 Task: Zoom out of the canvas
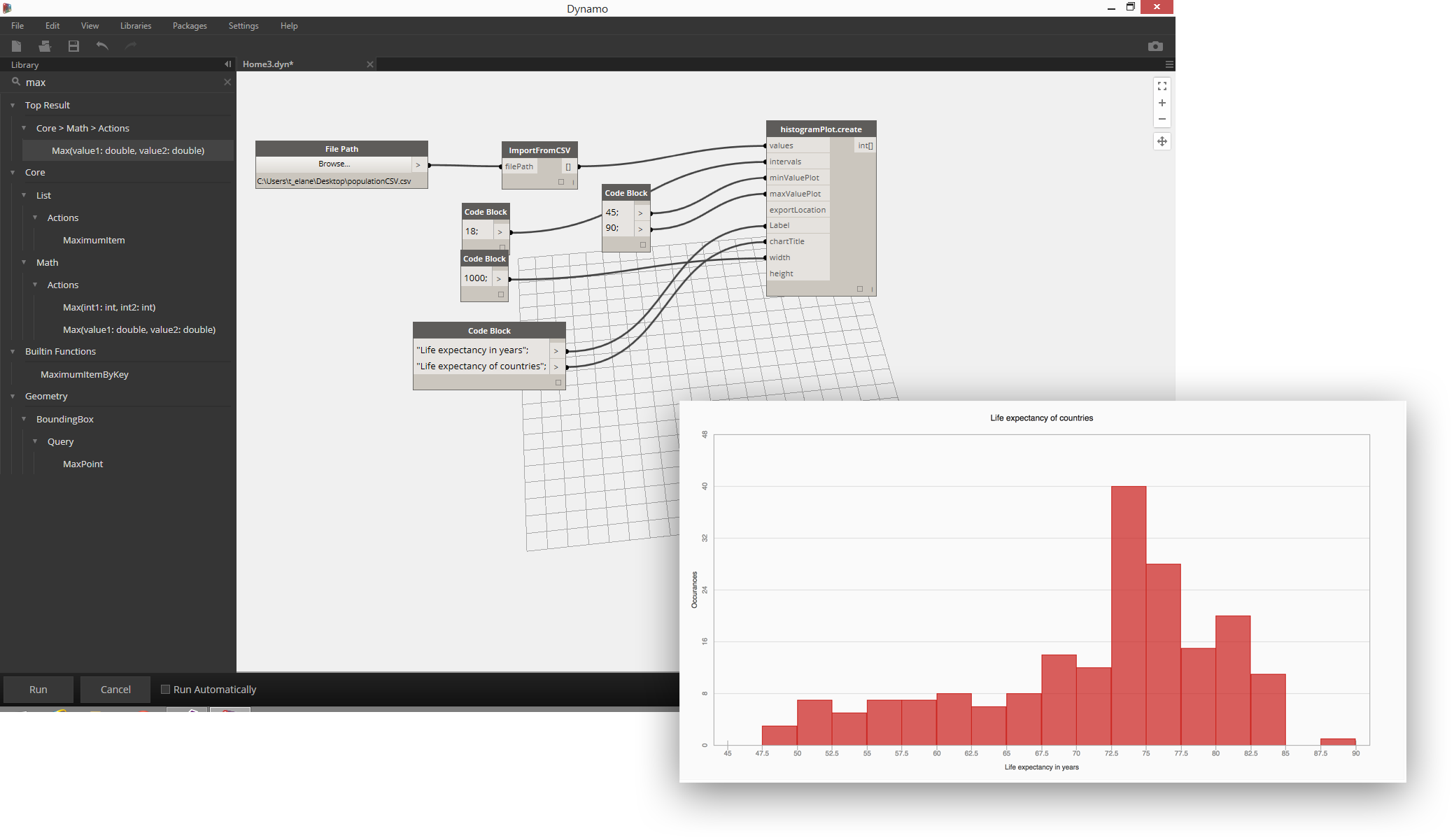click(x=1162, y=119)
